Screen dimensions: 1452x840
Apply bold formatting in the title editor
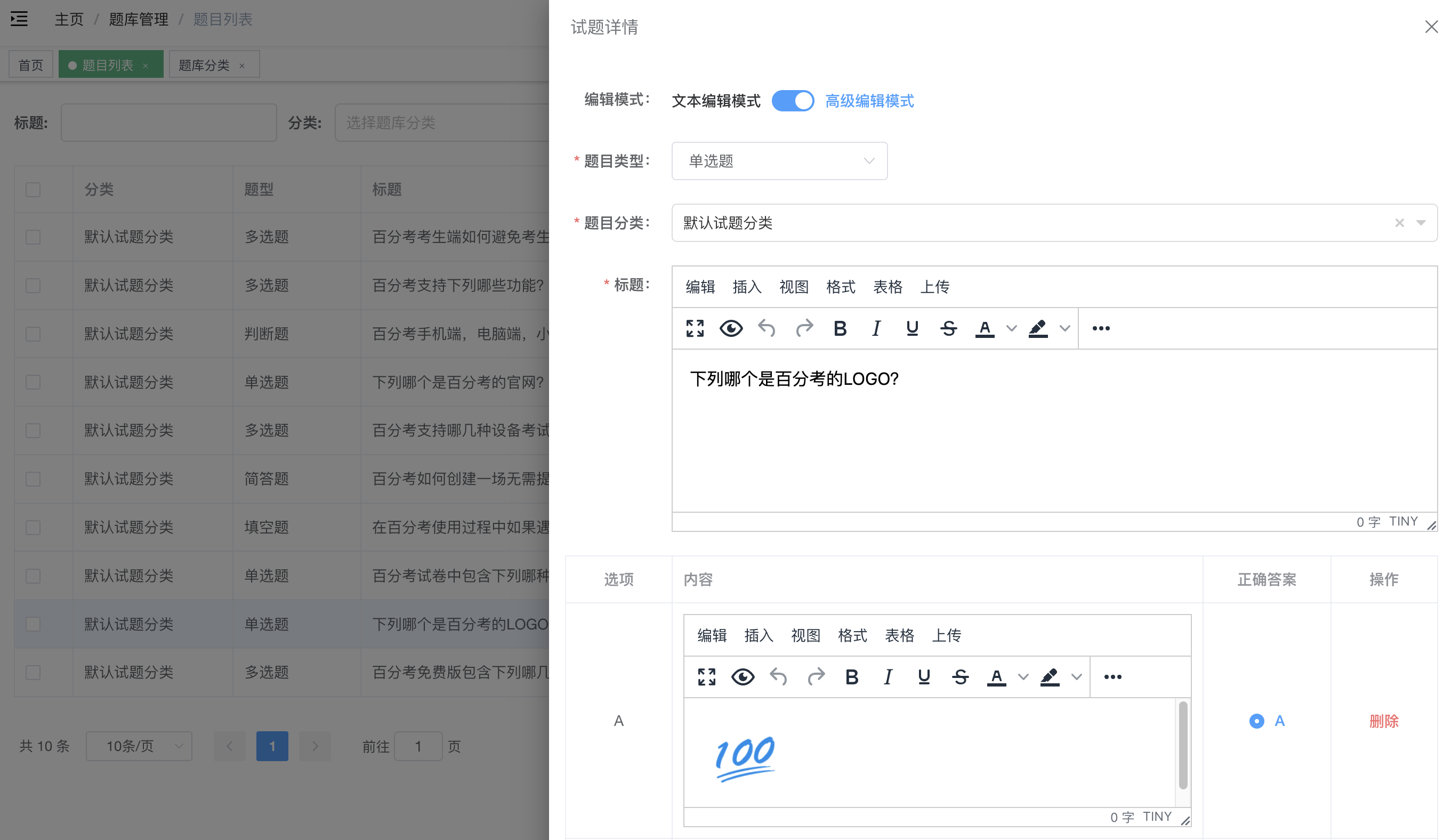pyautogui.click(x=840, y=328)
